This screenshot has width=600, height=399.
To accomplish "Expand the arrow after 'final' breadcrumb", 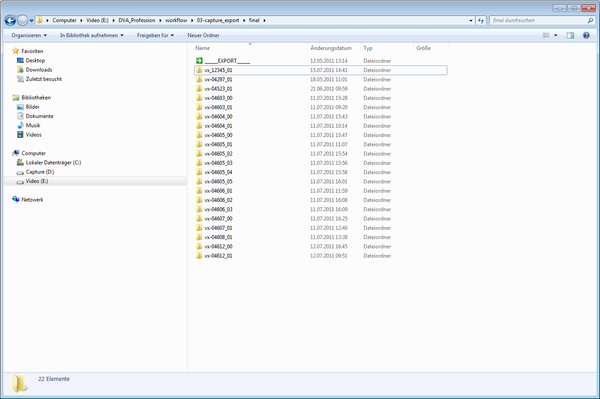I will point(264,20).
